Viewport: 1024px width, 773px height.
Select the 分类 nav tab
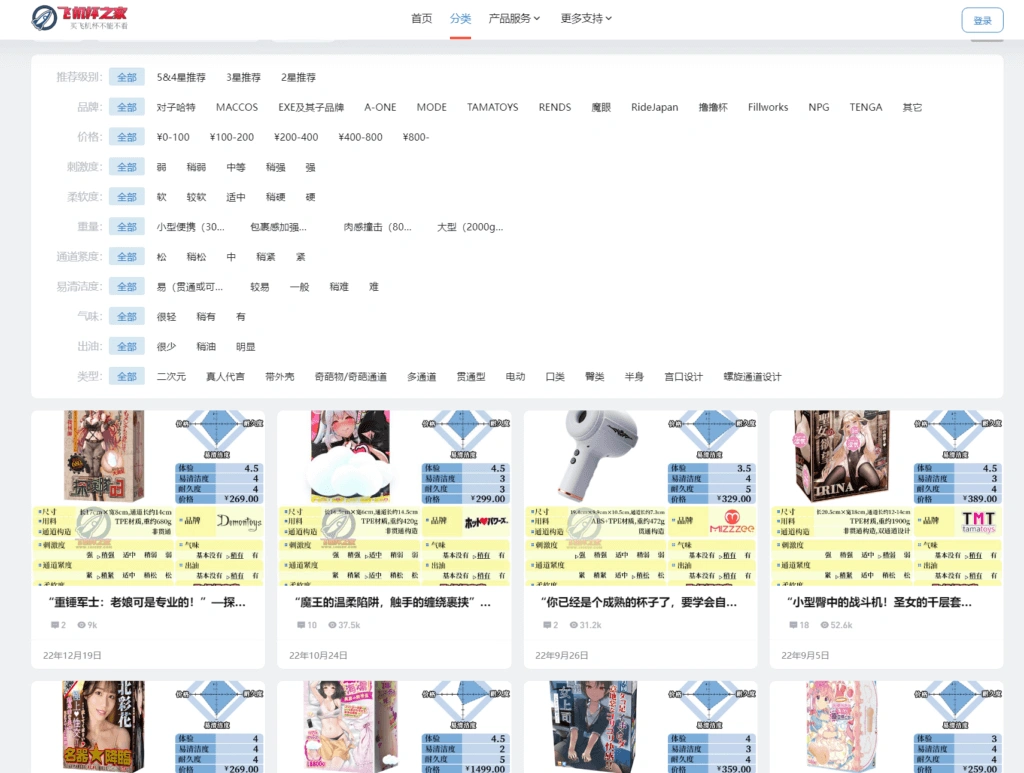point(460,18)
